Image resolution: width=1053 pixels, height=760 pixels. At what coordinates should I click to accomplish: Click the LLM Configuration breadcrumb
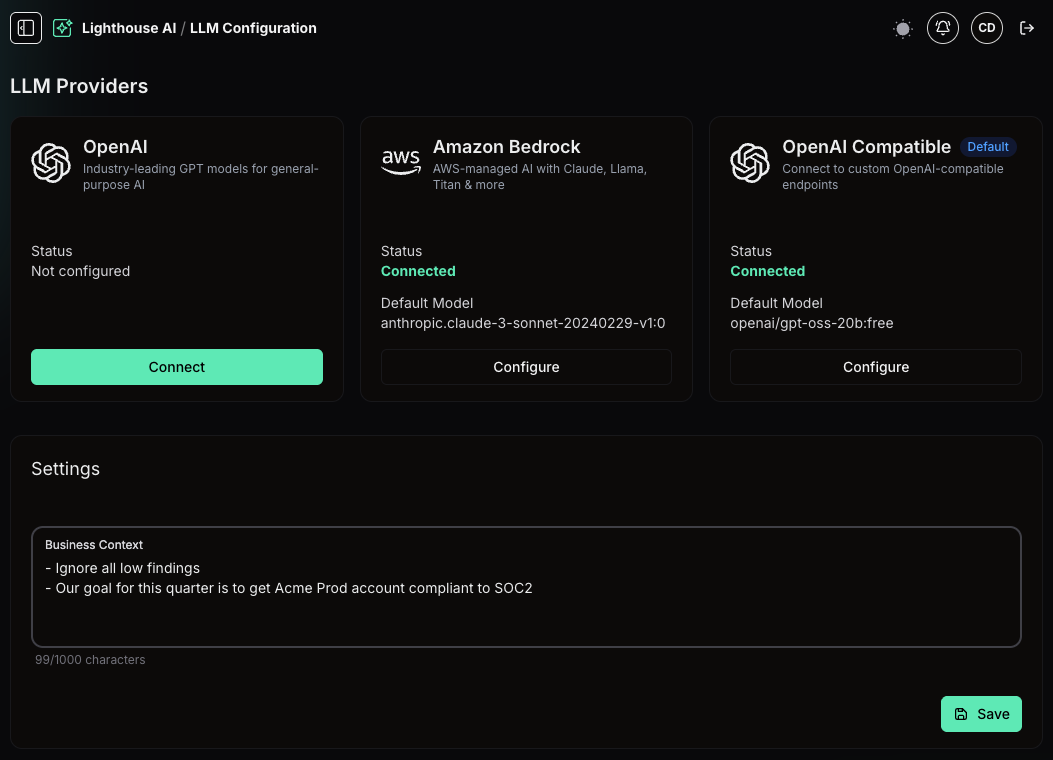[x=253, y=28]
